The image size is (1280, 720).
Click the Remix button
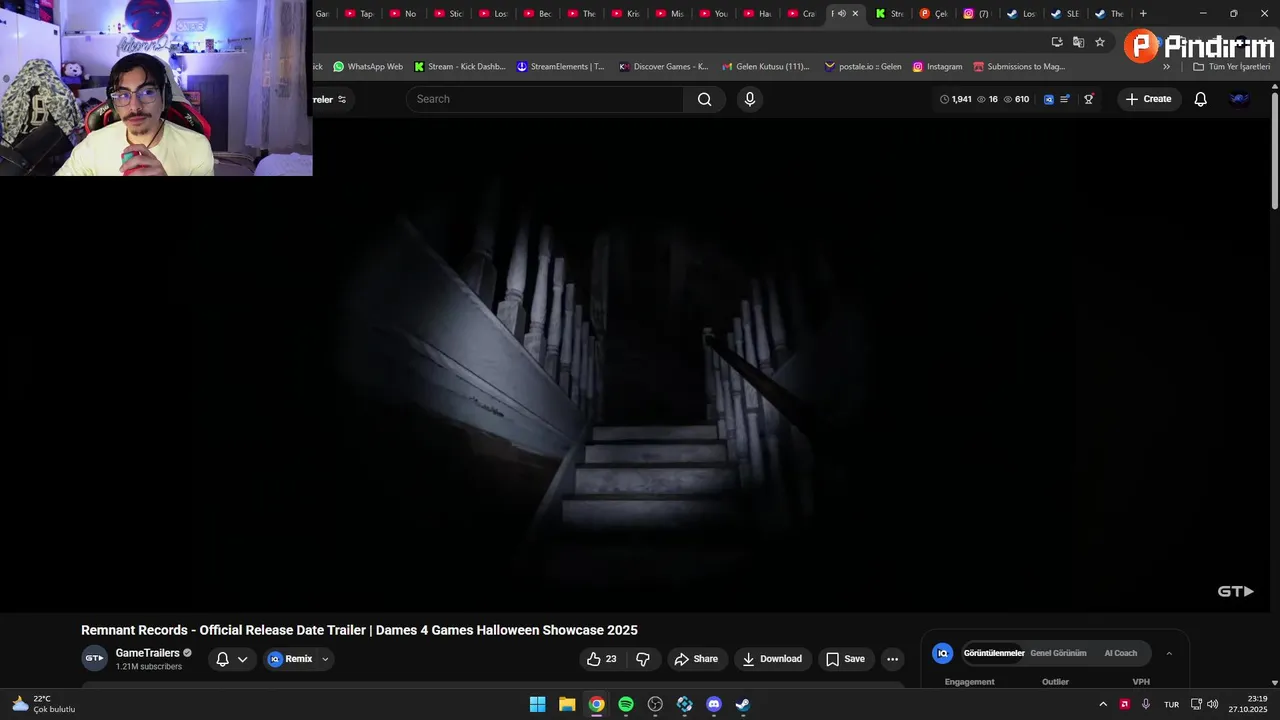(290, 659)
